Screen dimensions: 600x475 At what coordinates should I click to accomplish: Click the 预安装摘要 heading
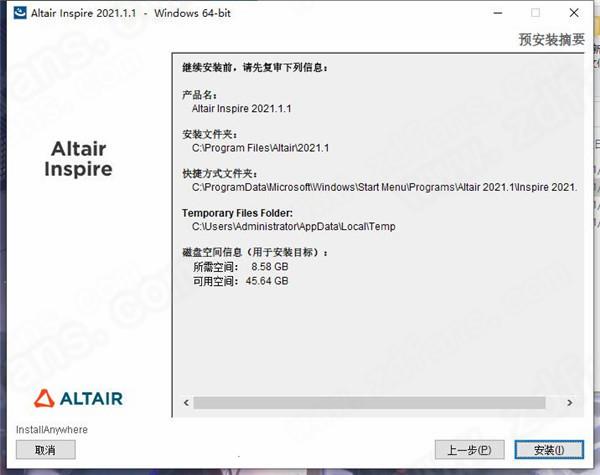551,39
